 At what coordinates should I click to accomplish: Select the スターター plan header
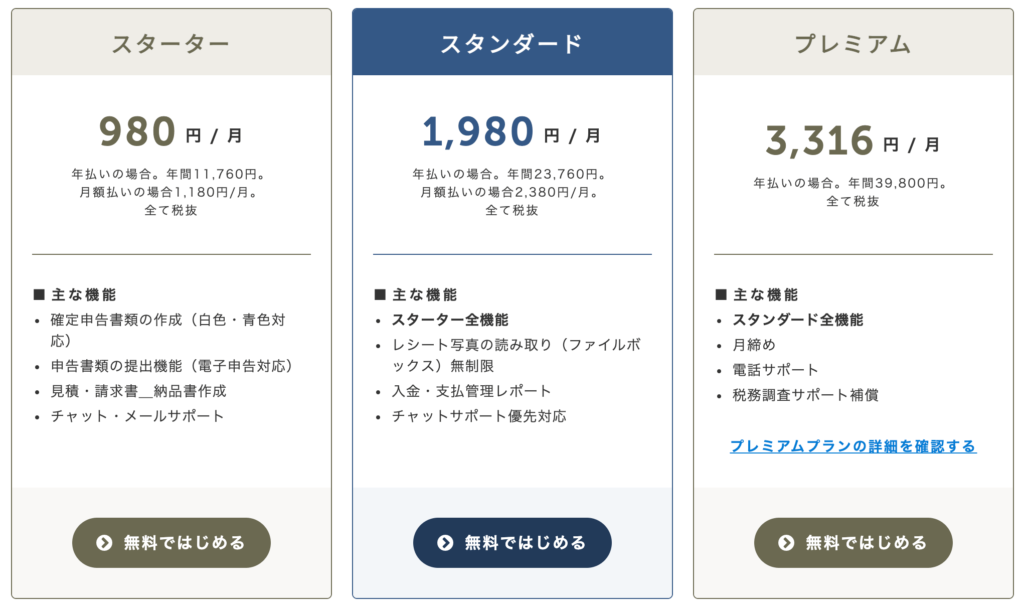[171, 42]
